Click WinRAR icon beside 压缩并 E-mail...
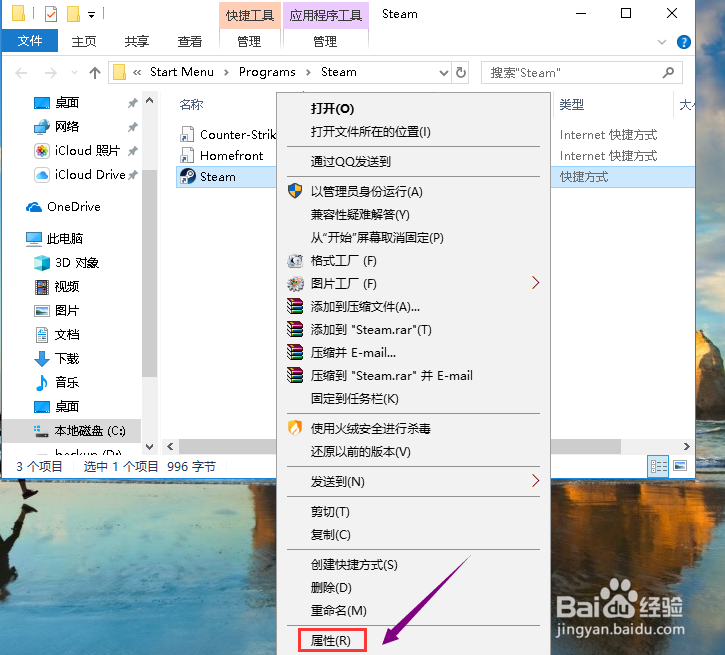This screenshot has width=725, height=655. [295, 352]
